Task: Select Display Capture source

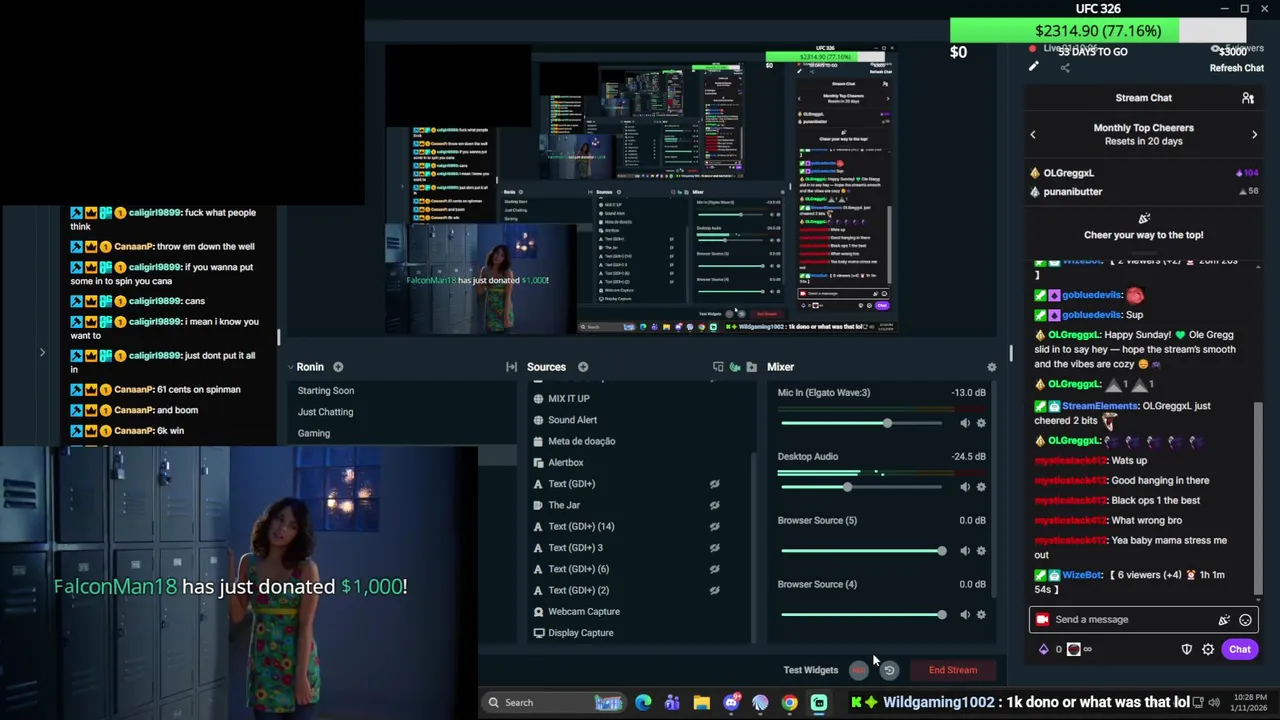Action: [x=580, y=633]
